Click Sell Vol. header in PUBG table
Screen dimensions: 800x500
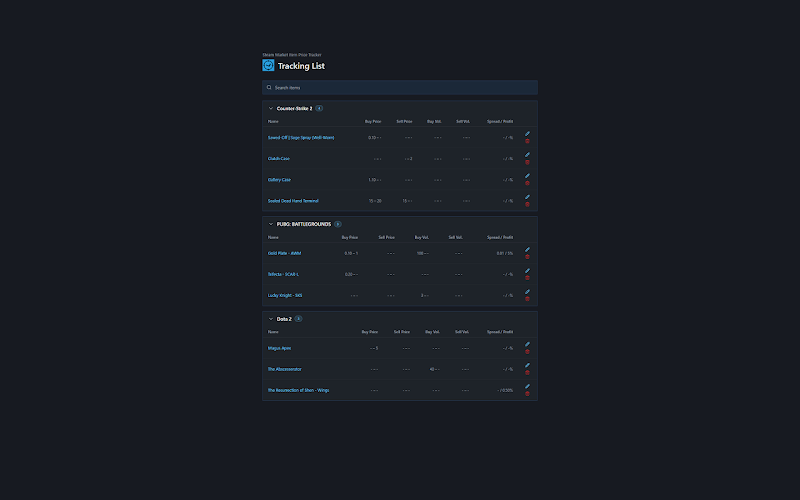[456, 237]
